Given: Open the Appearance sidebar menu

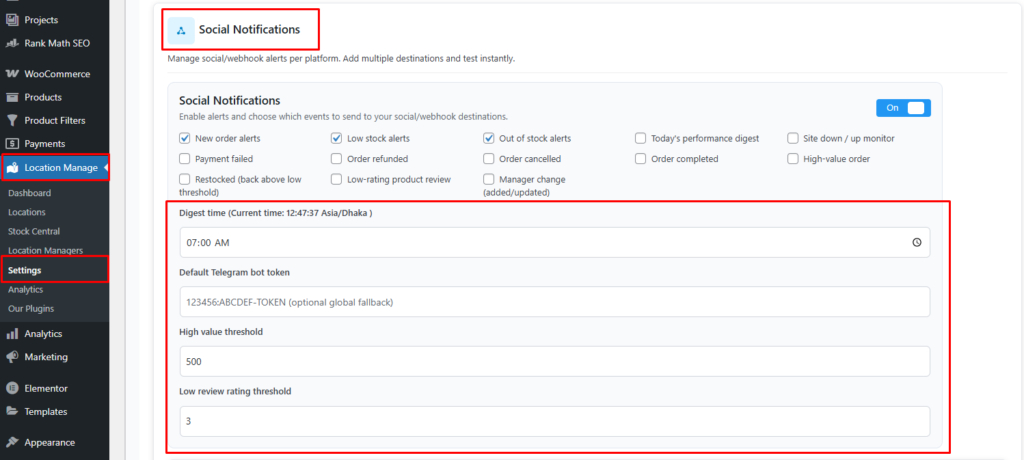Looking at the screenshot, I should (52, 442).
